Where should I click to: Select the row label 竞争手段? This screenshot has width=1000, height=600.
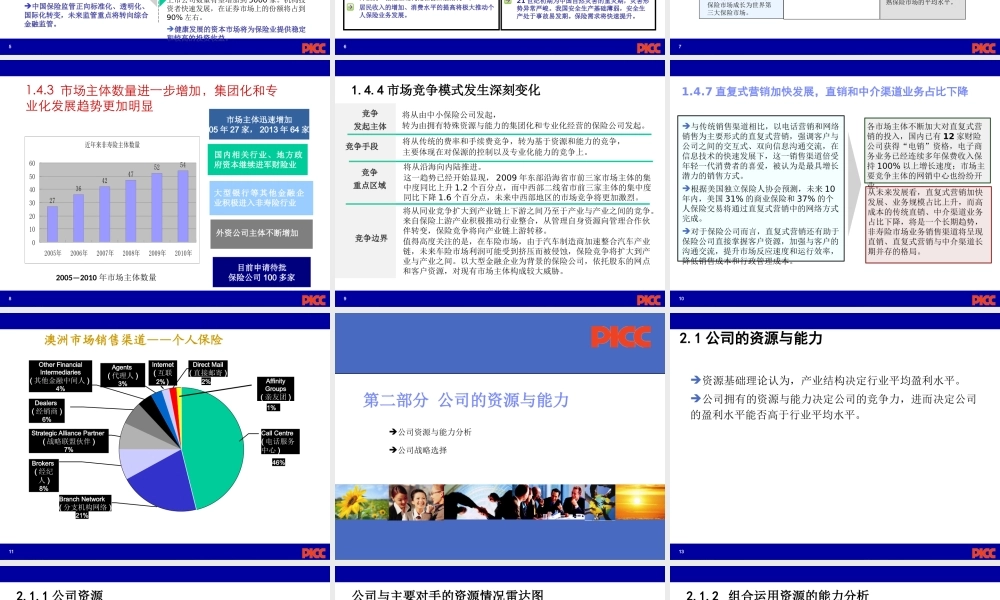coord(362,146)
